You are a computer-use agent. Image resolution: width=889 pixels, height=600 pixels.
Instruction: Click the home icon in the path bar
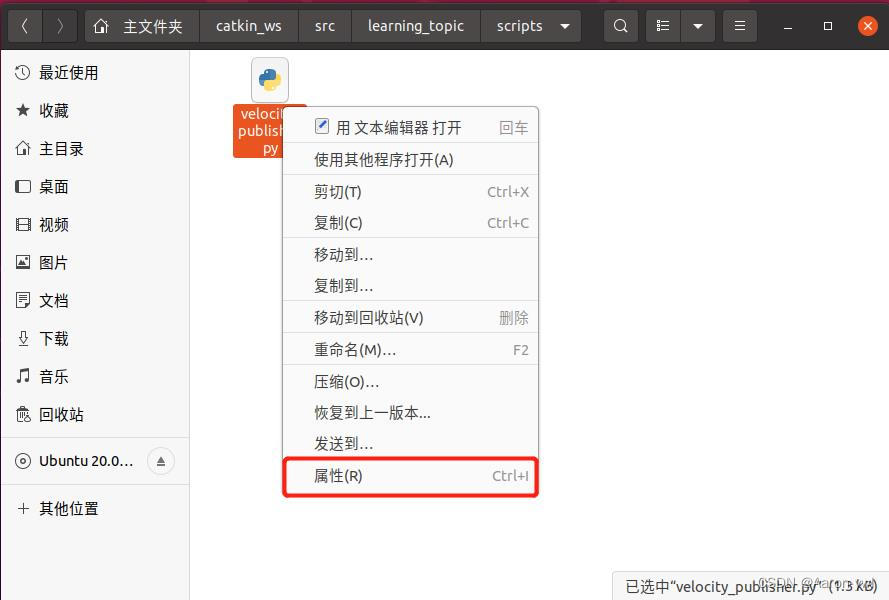click(x=101, y=26)
